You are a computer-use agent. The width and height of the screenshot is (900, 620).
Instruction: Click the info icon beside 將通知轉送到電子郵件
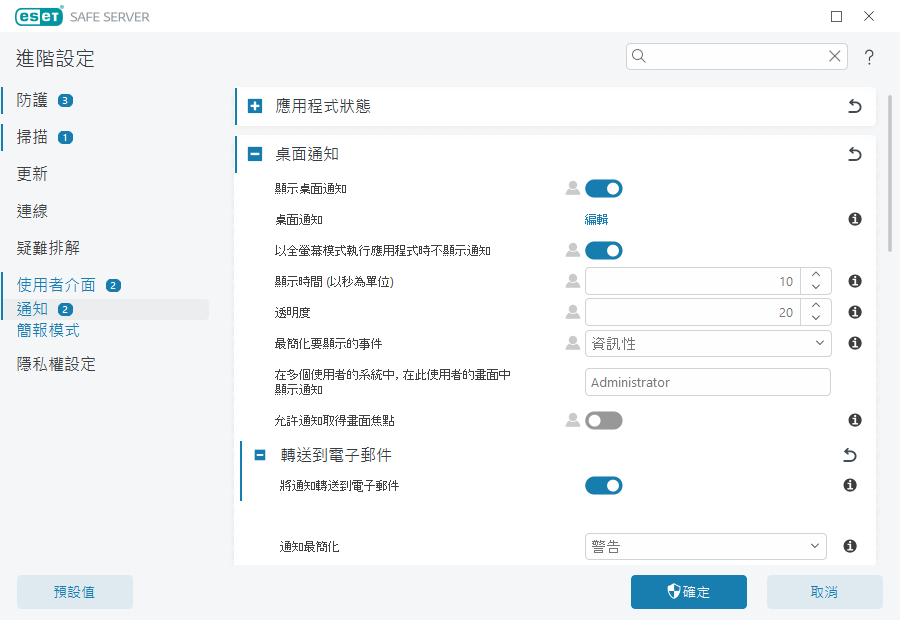point(849,485)
